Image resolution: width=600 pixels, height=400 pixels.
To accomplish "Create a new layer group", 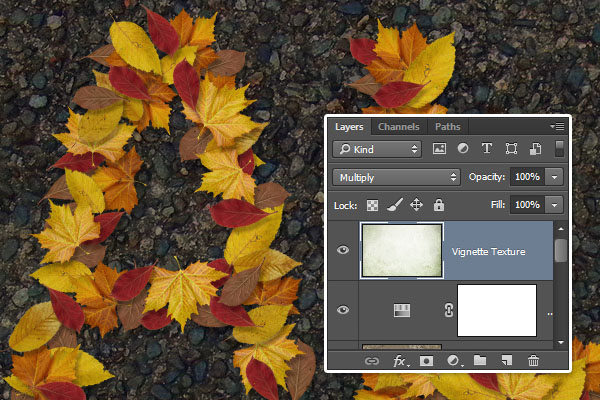I will pyautogui.click(x=479, y=360).
